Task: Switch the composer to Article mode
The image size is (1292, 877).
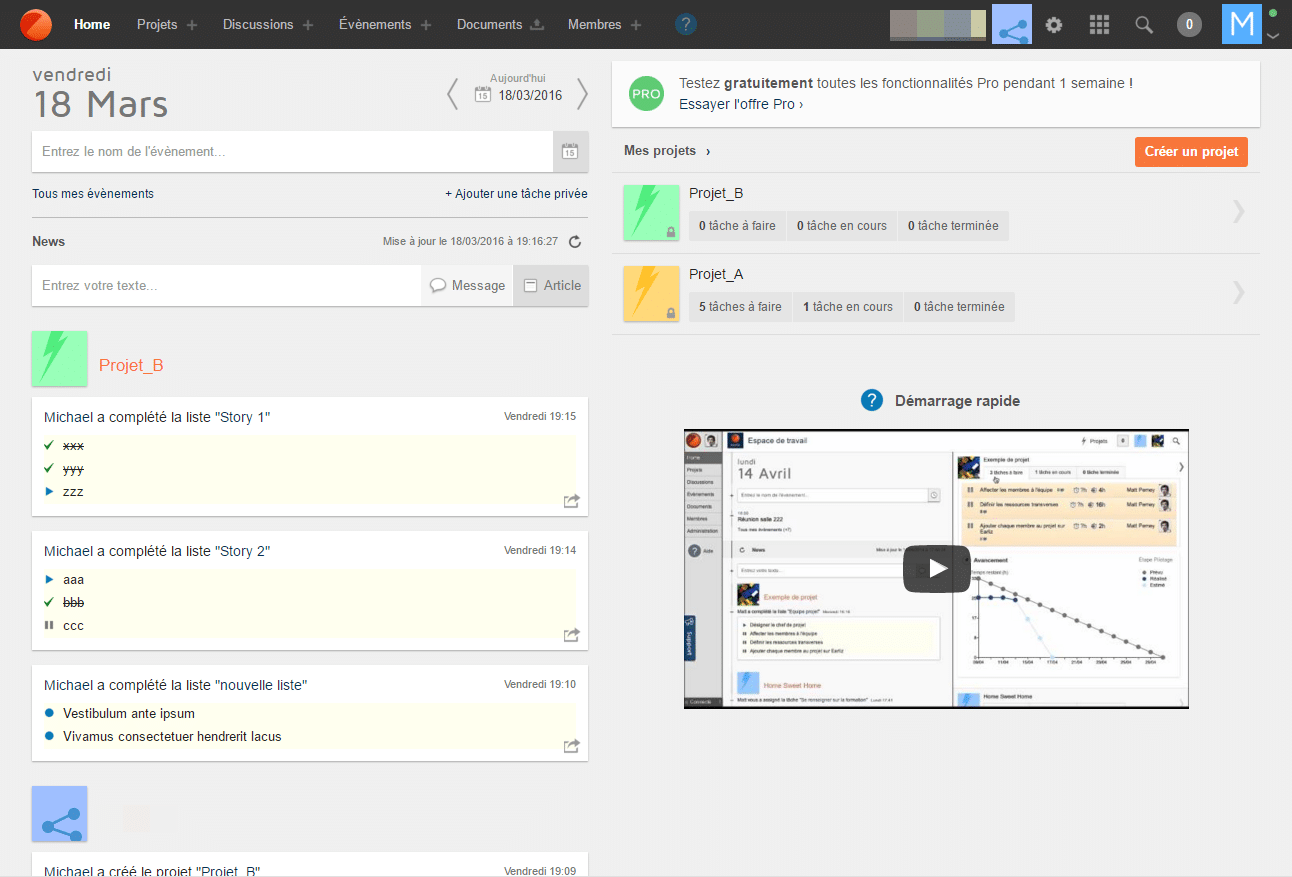Action: click(551, 285)
